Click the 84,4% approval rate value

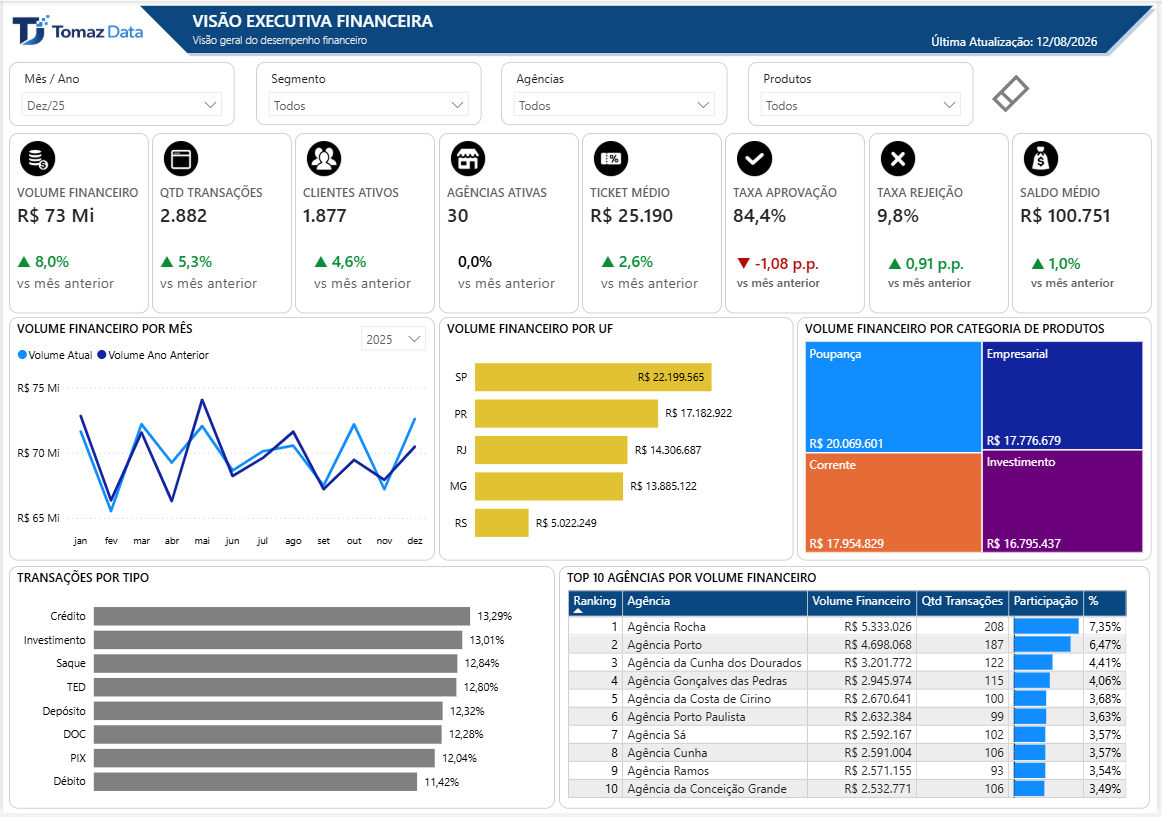click(760, 216)
